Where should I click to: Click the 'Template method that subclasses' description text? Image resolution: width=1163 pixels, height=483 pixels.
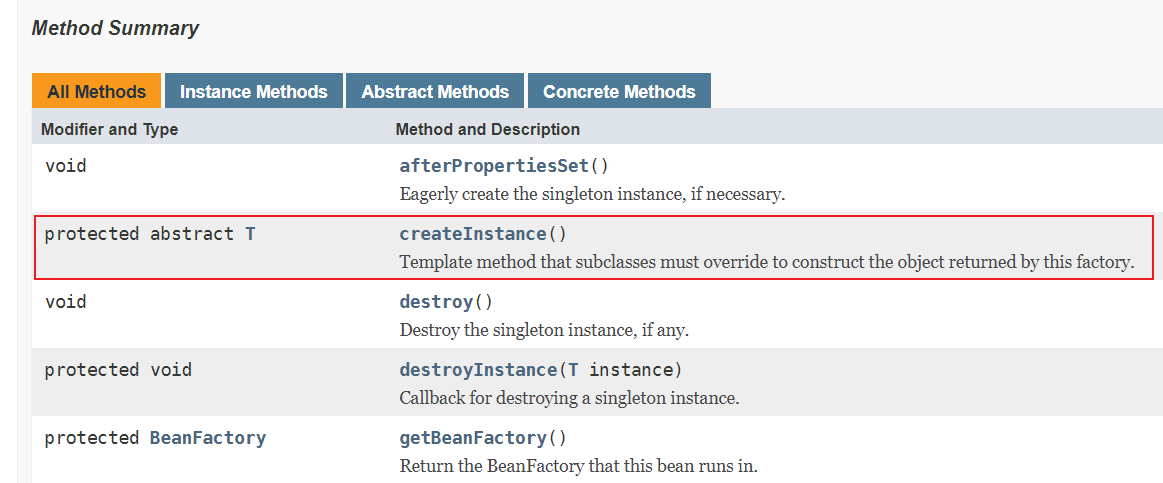coord(766,262)
